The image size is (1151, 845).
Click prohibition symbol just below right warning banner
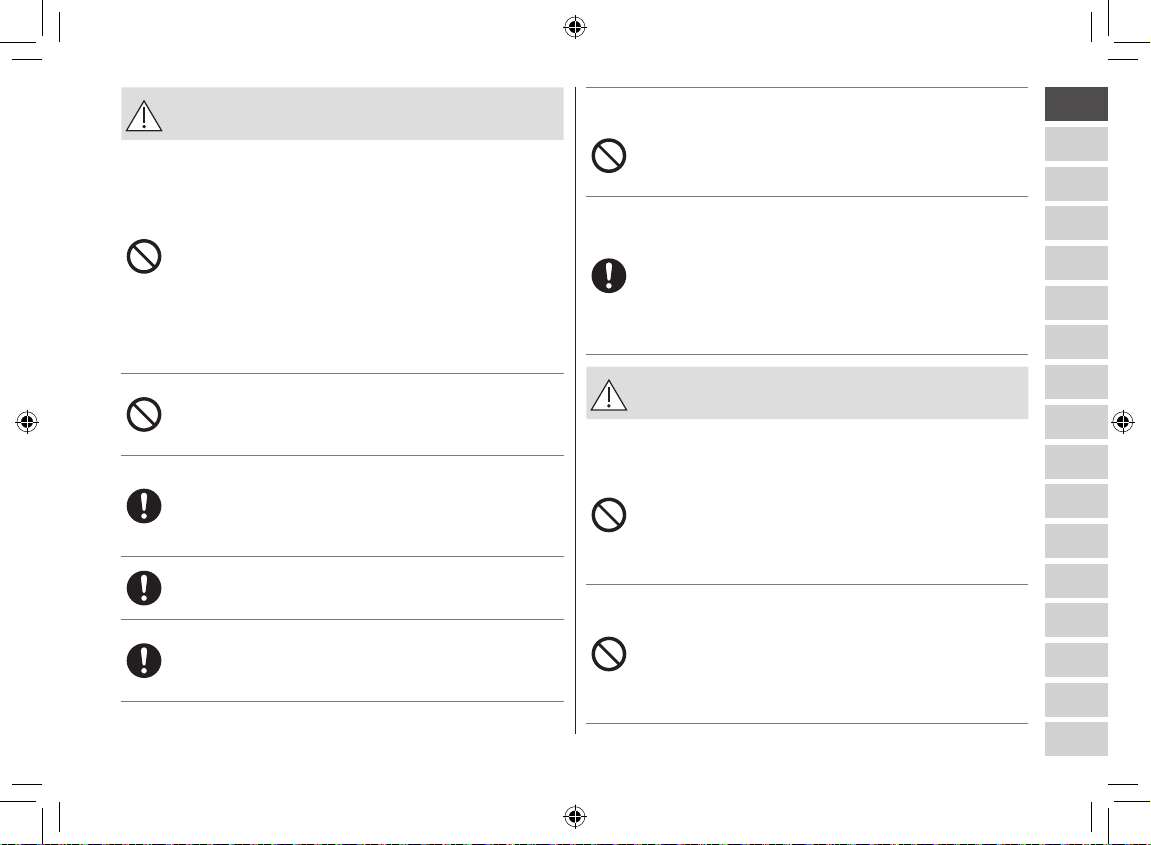(609, 515)
